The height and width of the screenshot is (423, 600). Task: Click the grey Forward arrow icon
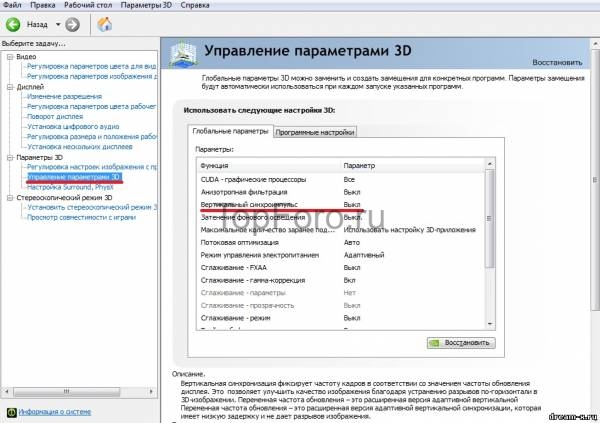pos(72,25)
